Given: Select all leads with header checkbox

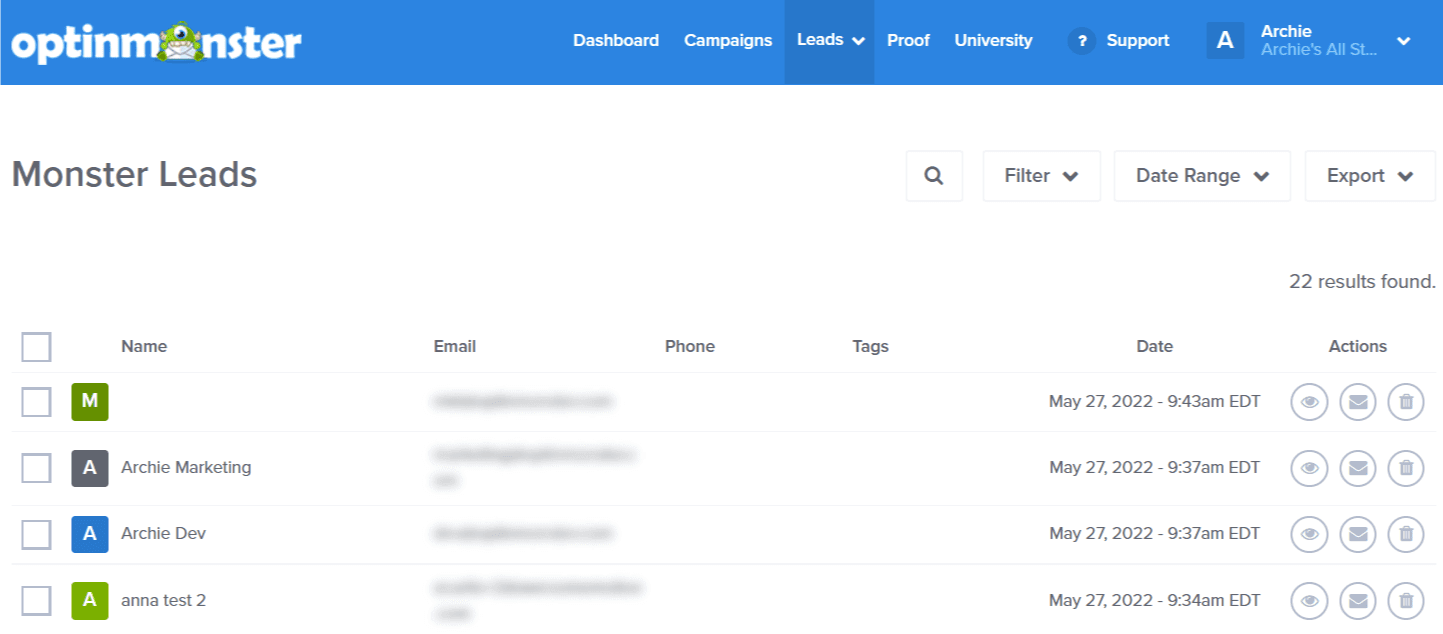Looking at the screenshot, I should click(x=36, y=346).
